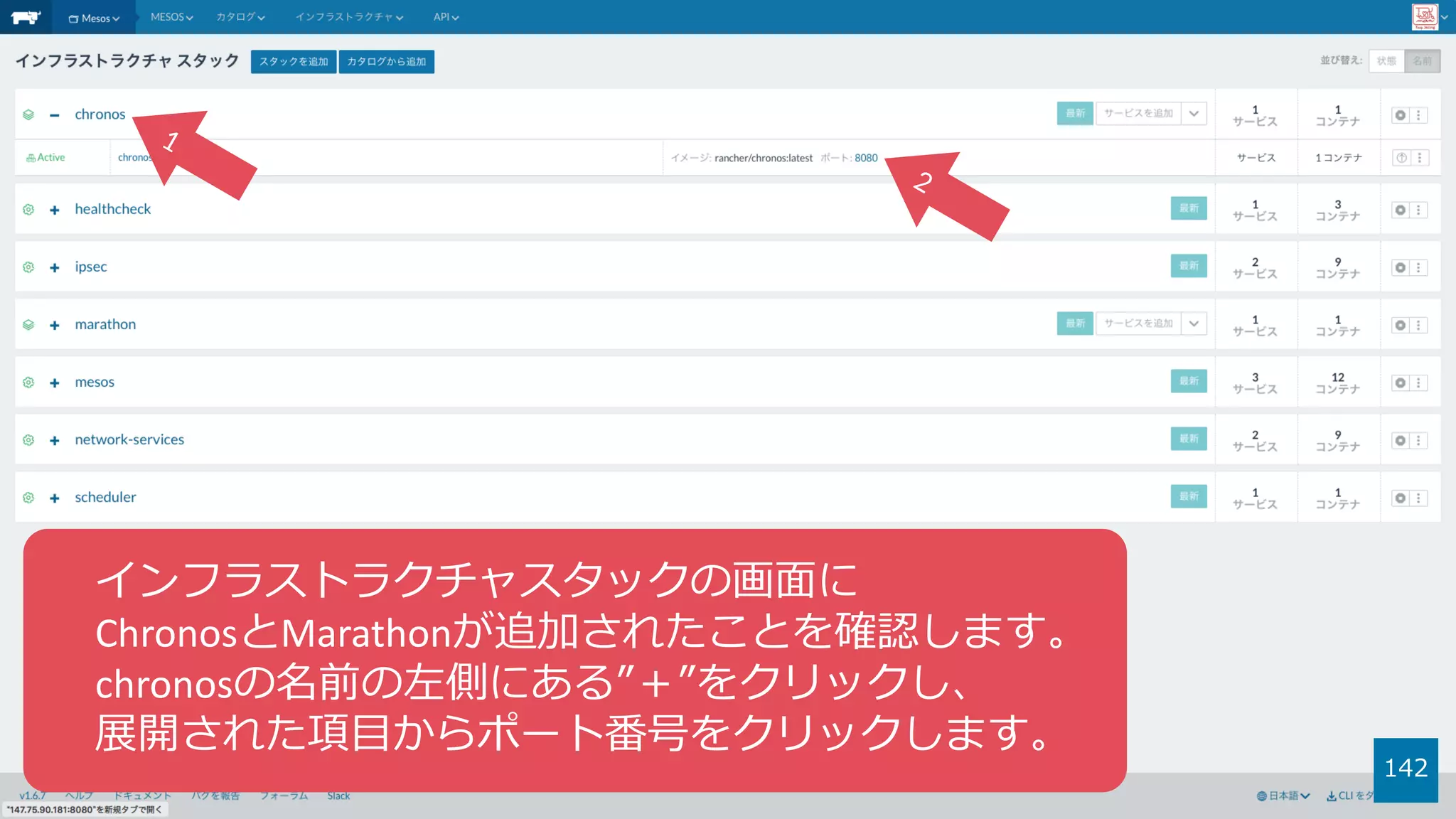This screenshot has width=1456, height=819.
Task: Open the chronos サービスを追加 dropdown arrow
Action: (1194, 114)
